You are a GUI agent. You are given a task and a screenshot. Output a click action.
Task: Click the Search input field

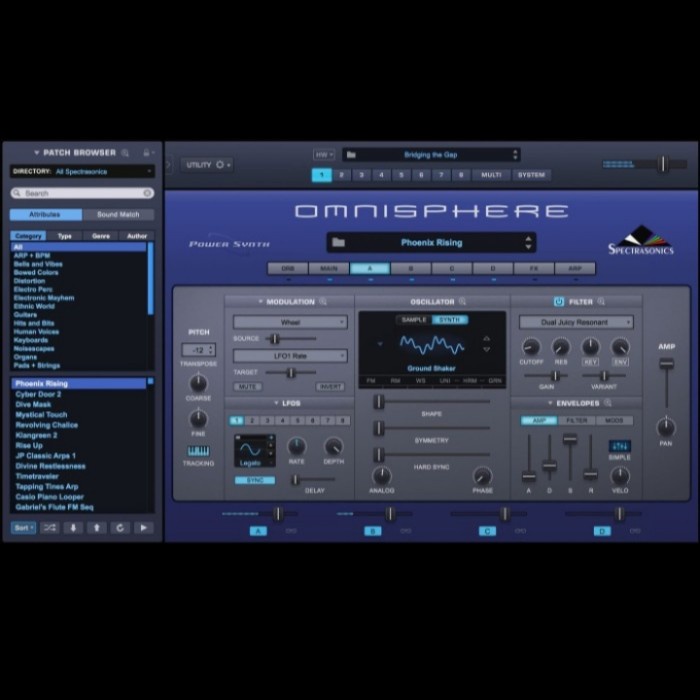(82, 193)
